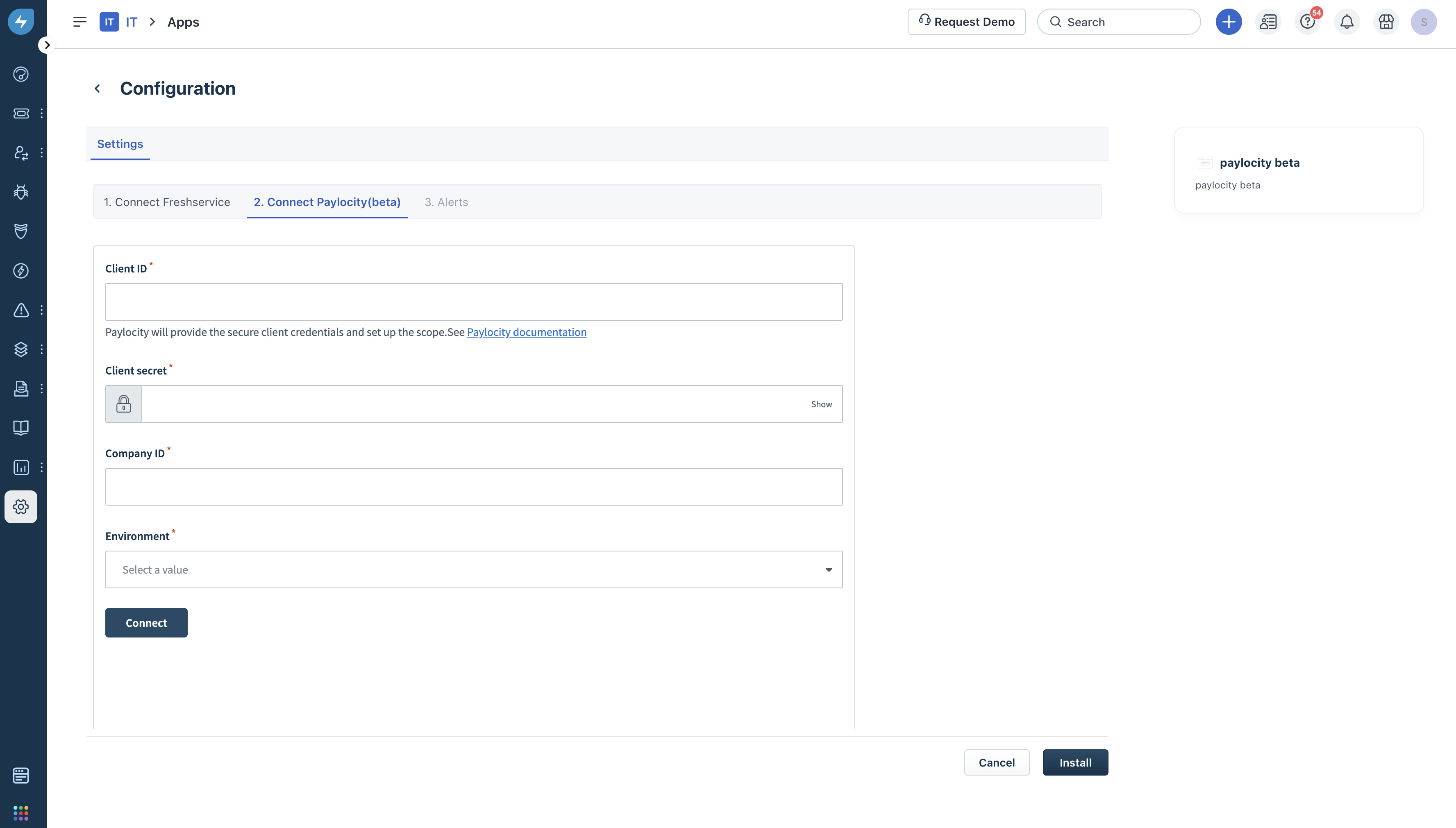Viewport: 1456px width, 828px height.
Task: Click the blue plus create button
Action: click(1229, 22)
